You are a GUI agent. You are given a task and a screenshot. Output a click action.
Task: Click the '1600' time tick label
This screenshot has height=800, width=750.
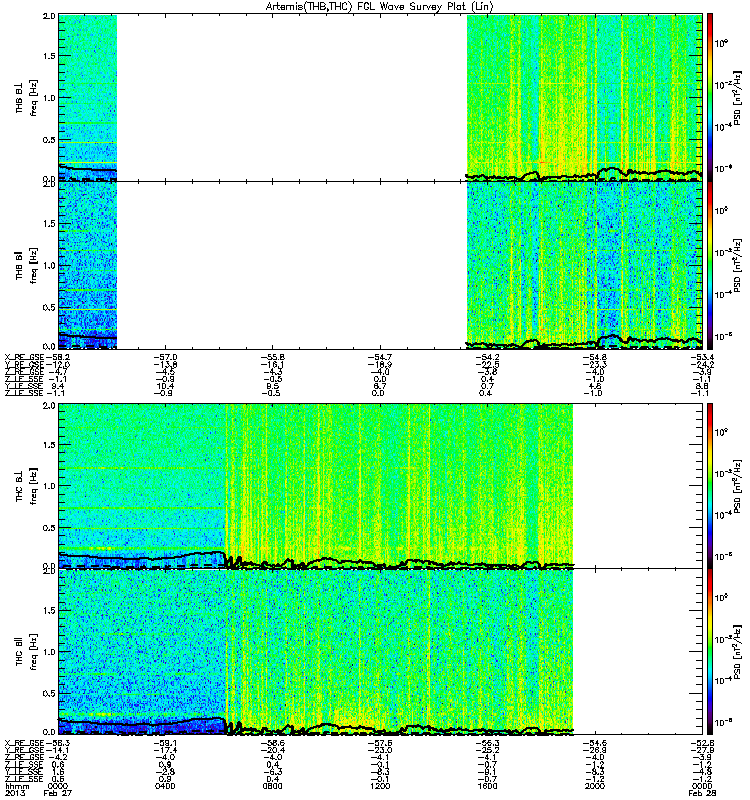[x=487, y=786]
